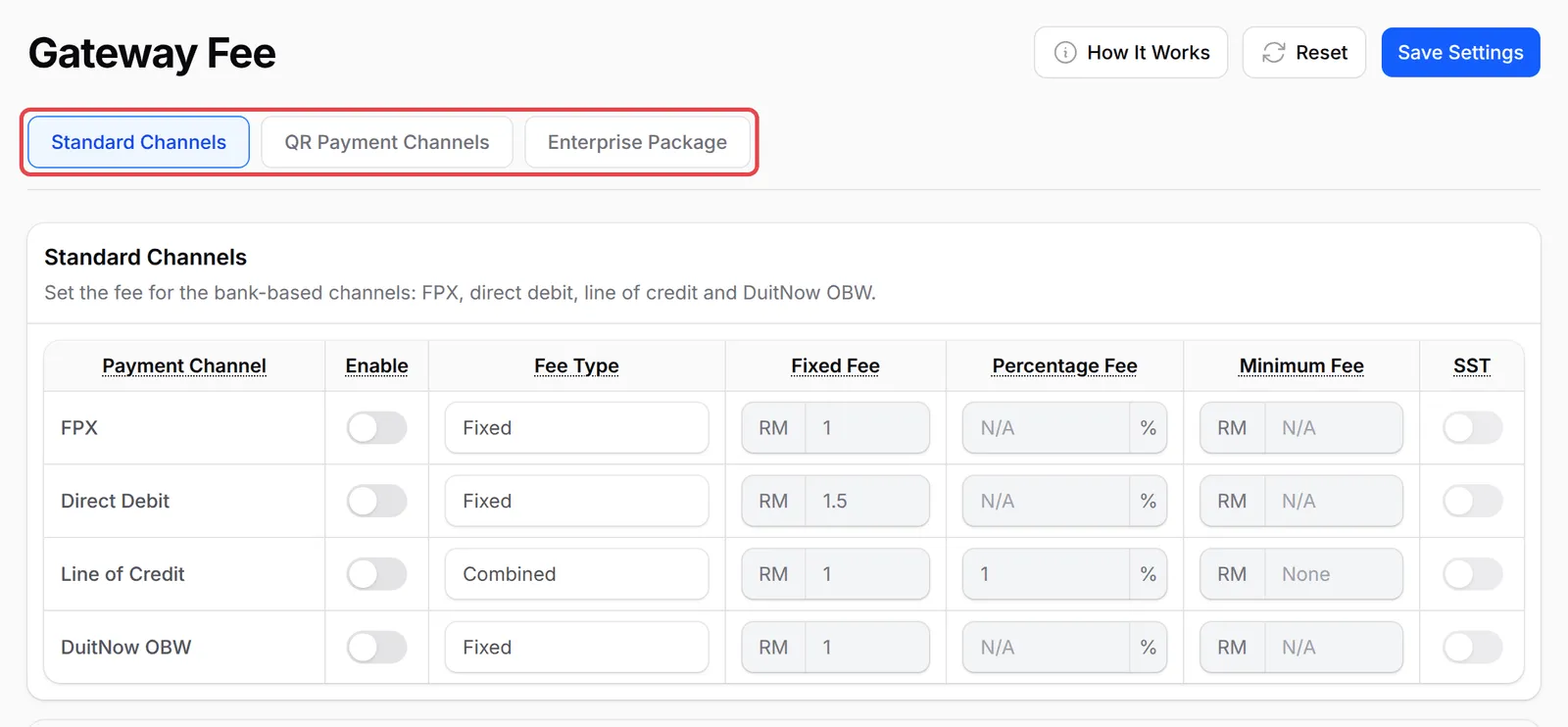
Task: Click FPX Percentage Fee N/A field
Action: point(1046,428)
